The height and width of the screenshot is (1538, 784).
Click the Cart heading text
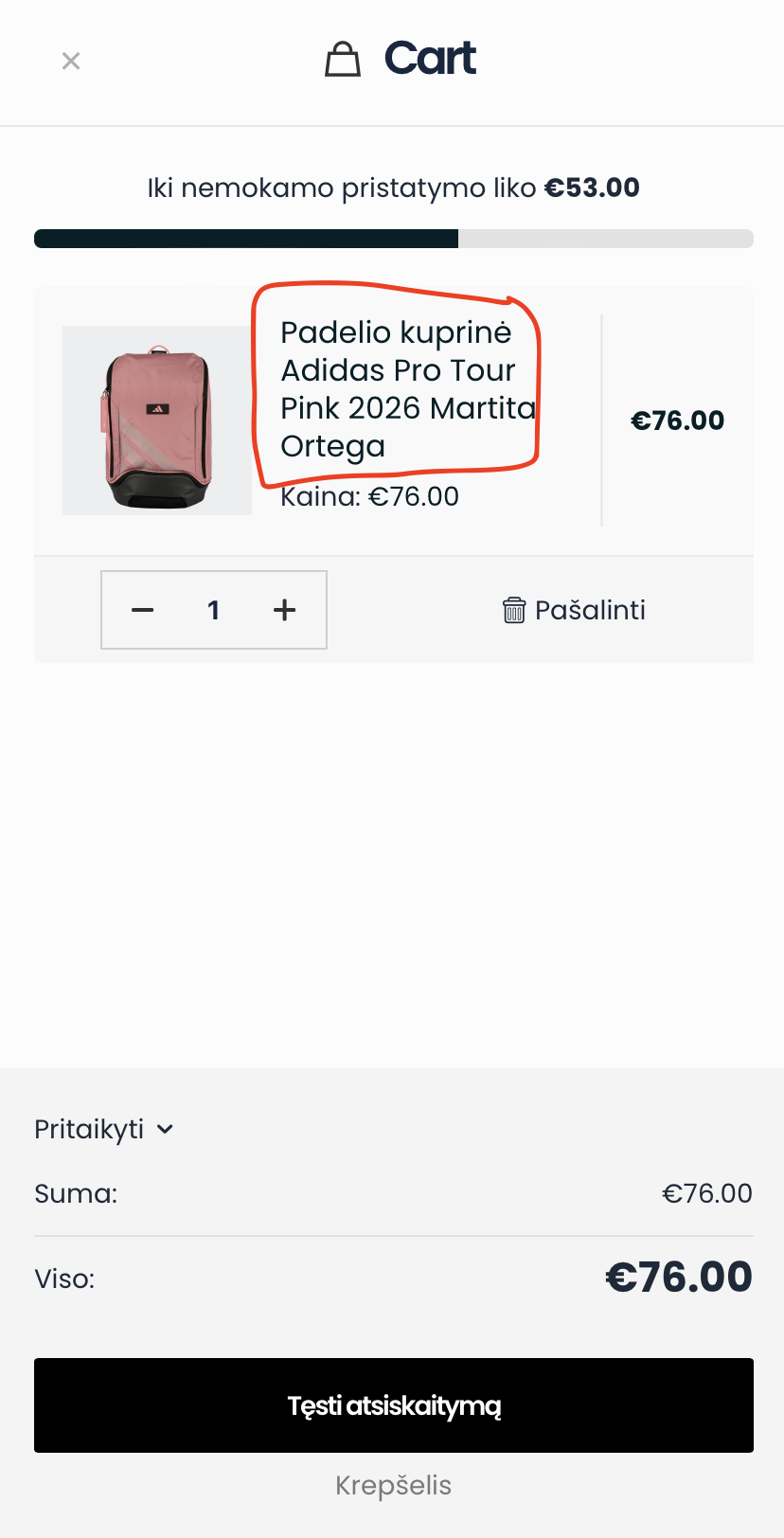click(x=430, y=59)
